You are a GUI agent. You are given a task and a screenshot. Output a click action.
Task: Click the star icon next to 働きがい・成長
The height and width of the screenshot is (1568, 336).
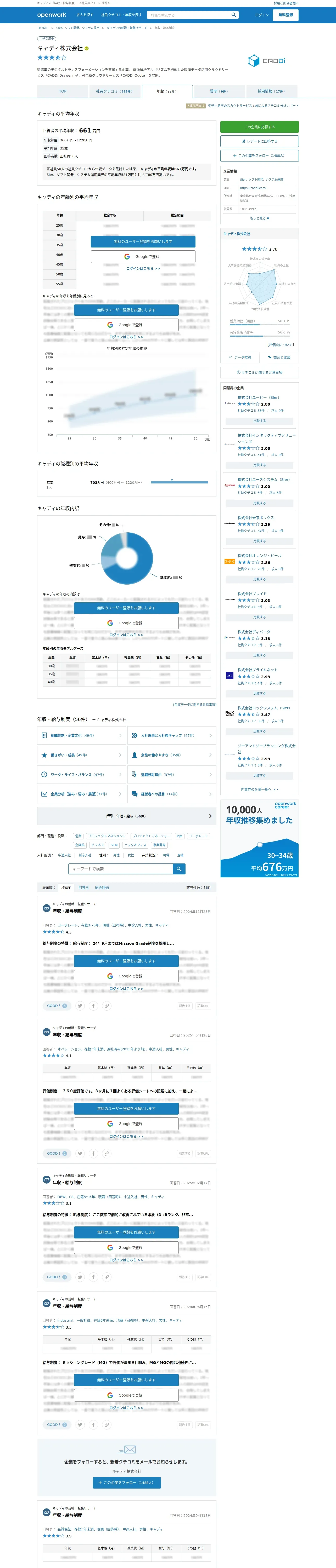pyautogui.click(x=44, y=755)
